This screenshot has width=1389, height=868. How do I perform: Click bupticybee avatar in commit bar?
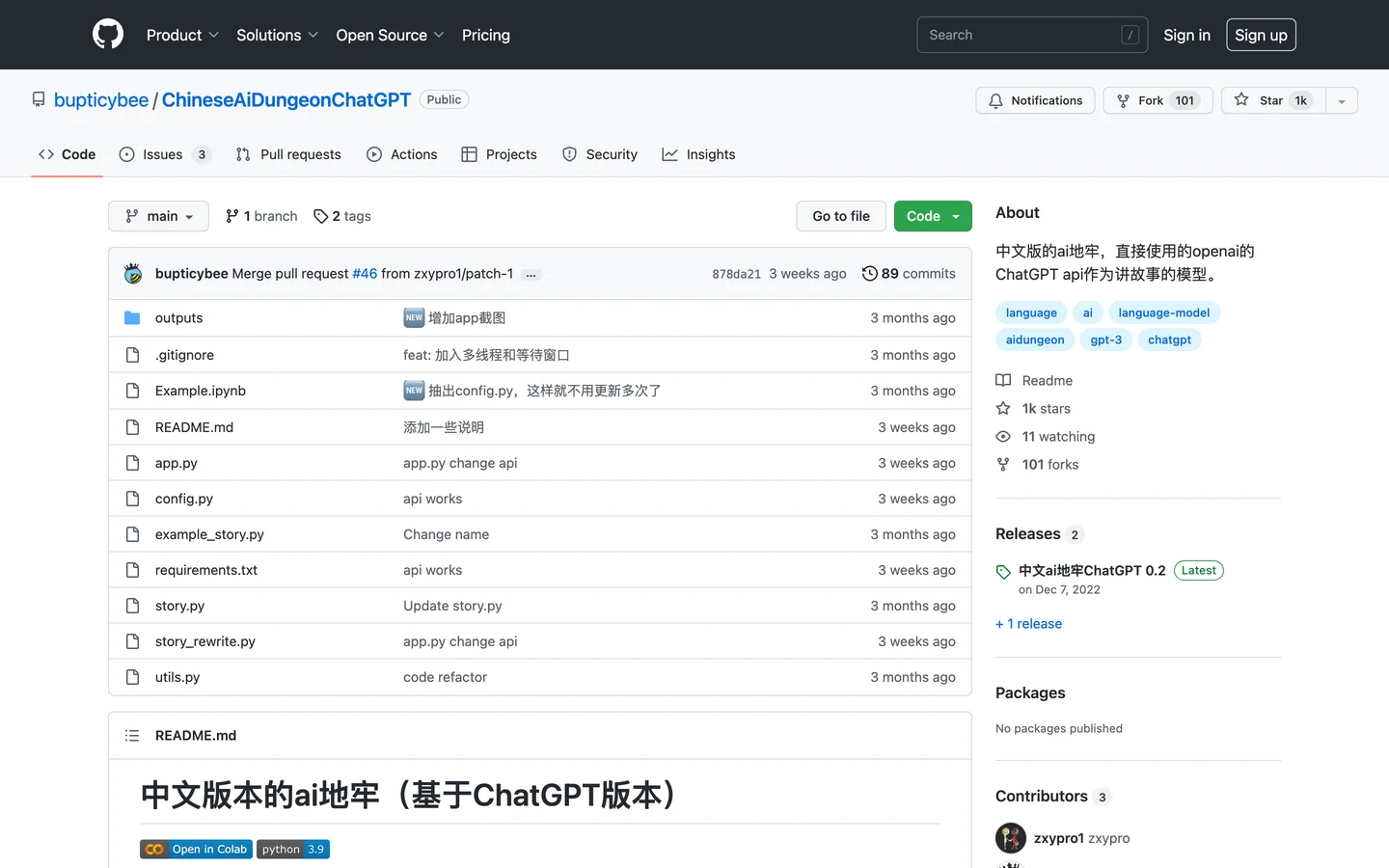coord(133,274)
